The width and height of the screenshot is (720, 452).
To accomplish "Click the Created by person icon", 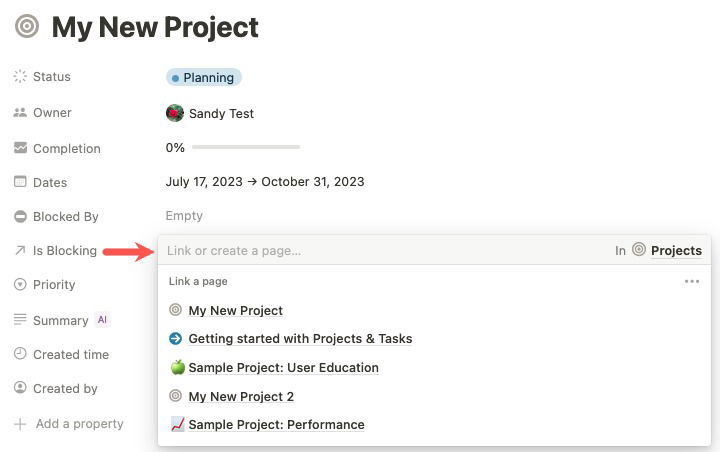I will 20,388.
